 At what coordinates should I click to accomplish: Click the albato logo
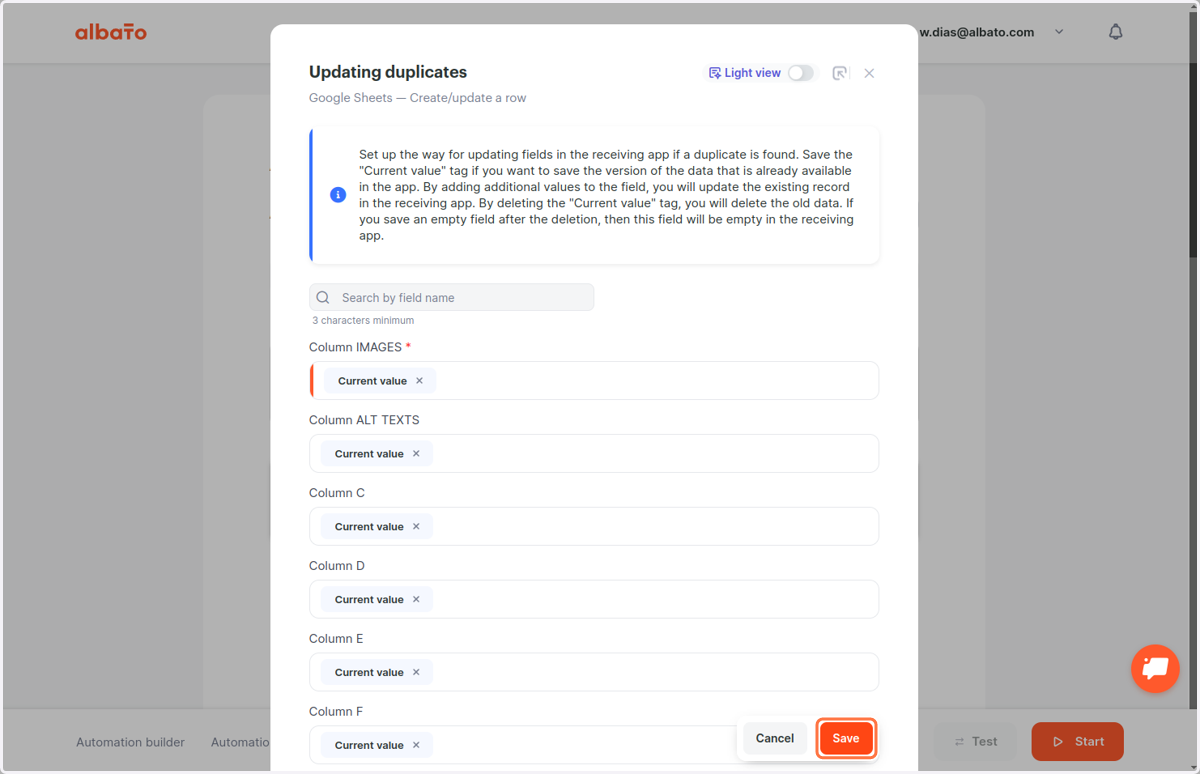pyautogui.click(x=111, y=32)
